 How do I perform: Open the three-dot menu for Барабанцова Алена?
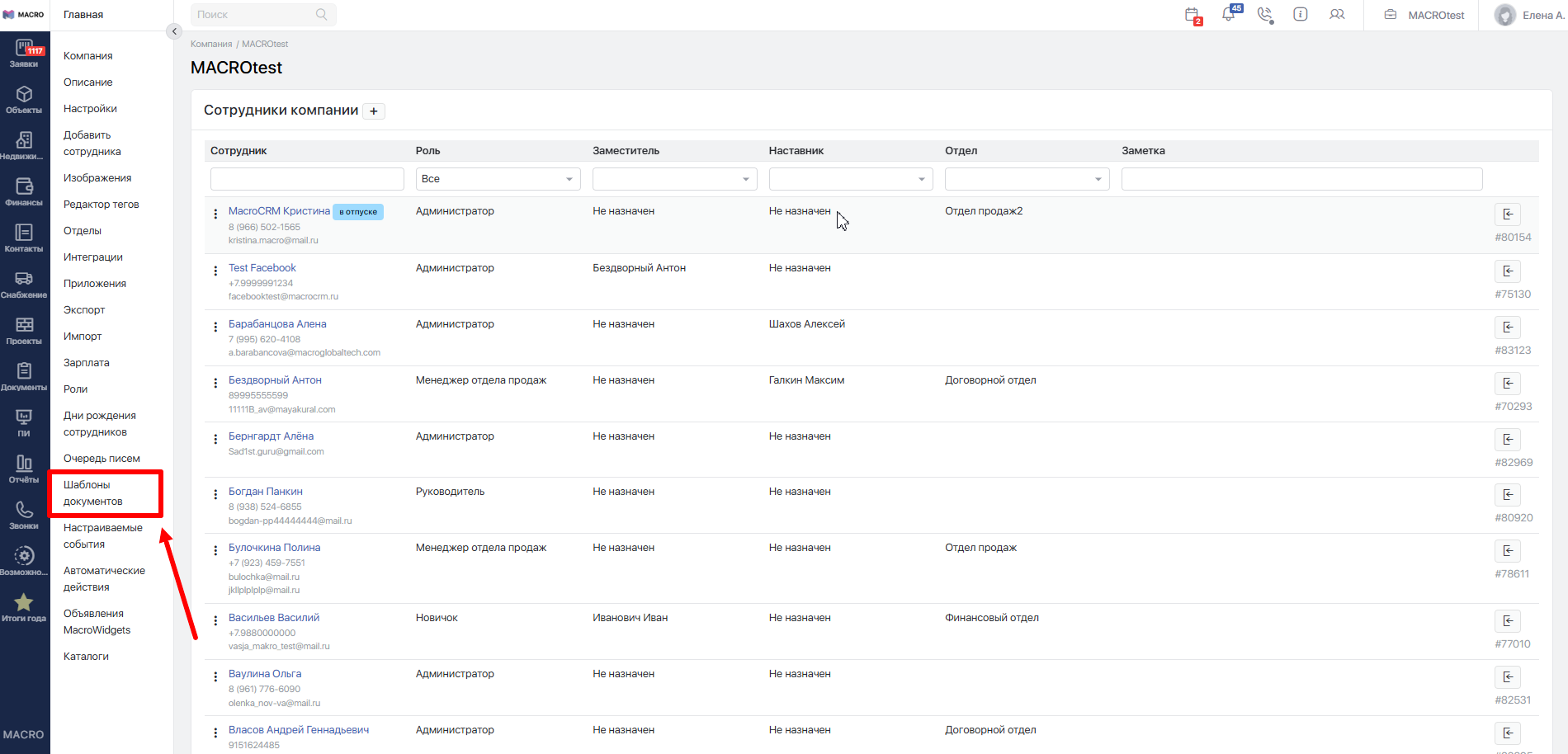[x=215, y=327]
